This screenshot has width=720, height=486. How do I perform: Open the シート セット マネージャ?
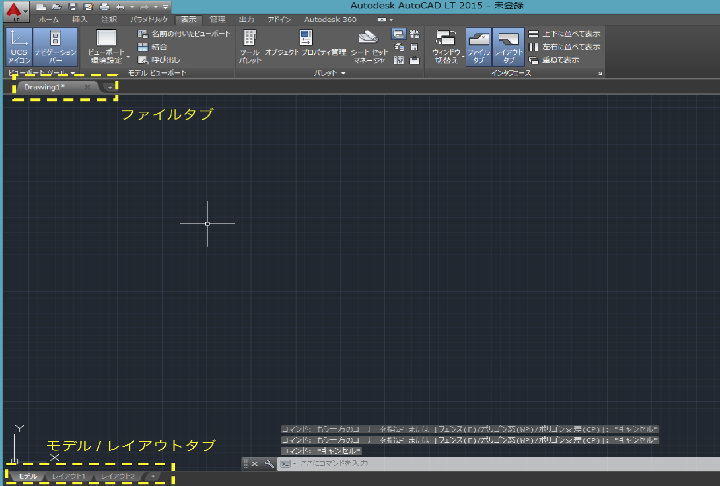coord(369,47)
